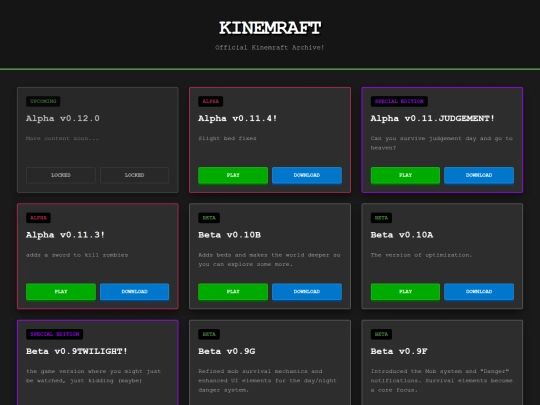Screen dimensions: 540x405
Task: Click the 'Alpha v0.11.4!' heading
Action: [x=238, y=118]
